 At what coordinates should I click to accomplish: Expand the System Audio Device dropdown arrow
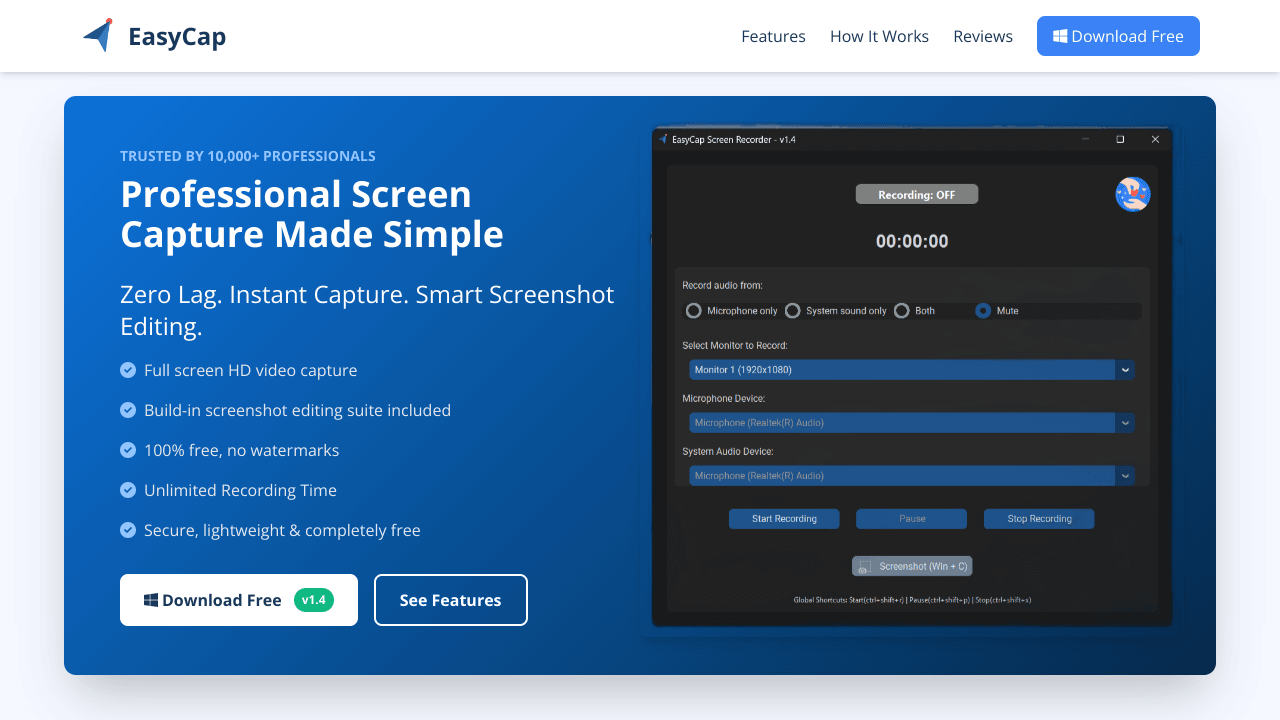click(1125, 476)
